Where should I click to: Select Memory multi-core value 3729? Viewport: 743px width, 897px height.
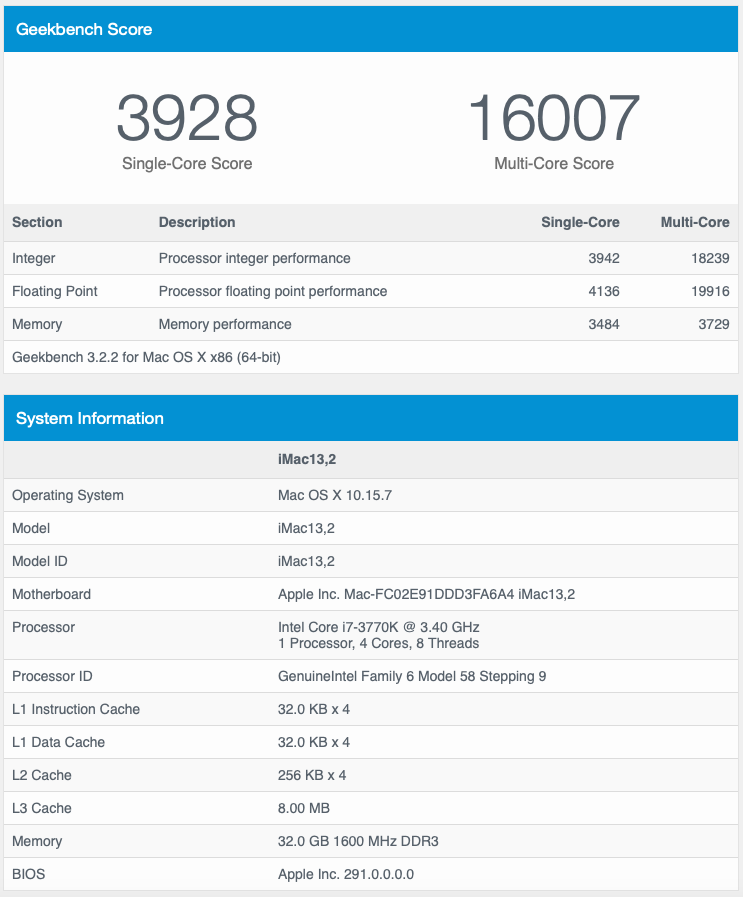714,324
